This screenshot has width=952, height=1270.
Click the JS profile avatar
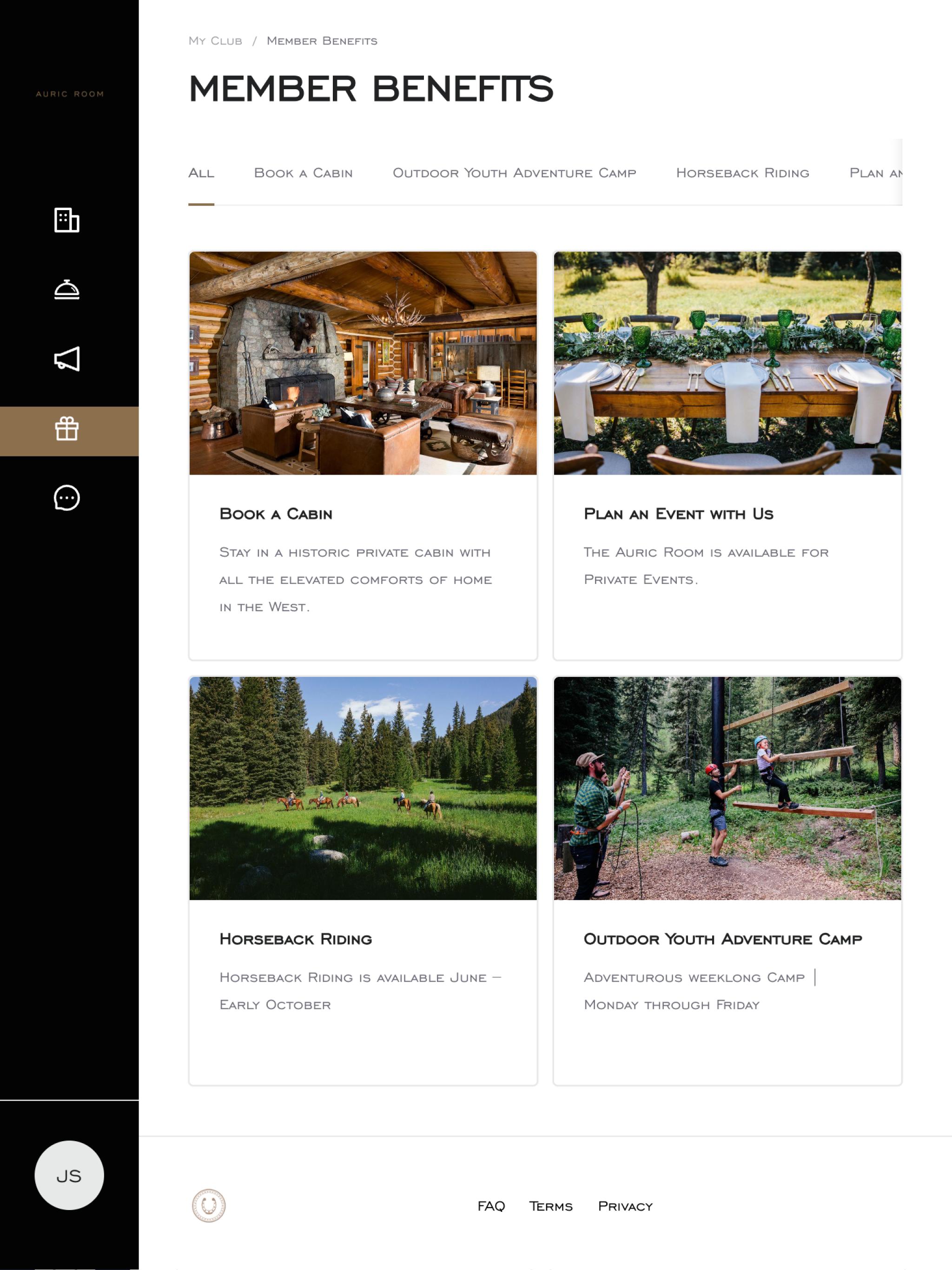pyautogui.click(x=69, y=1175)
